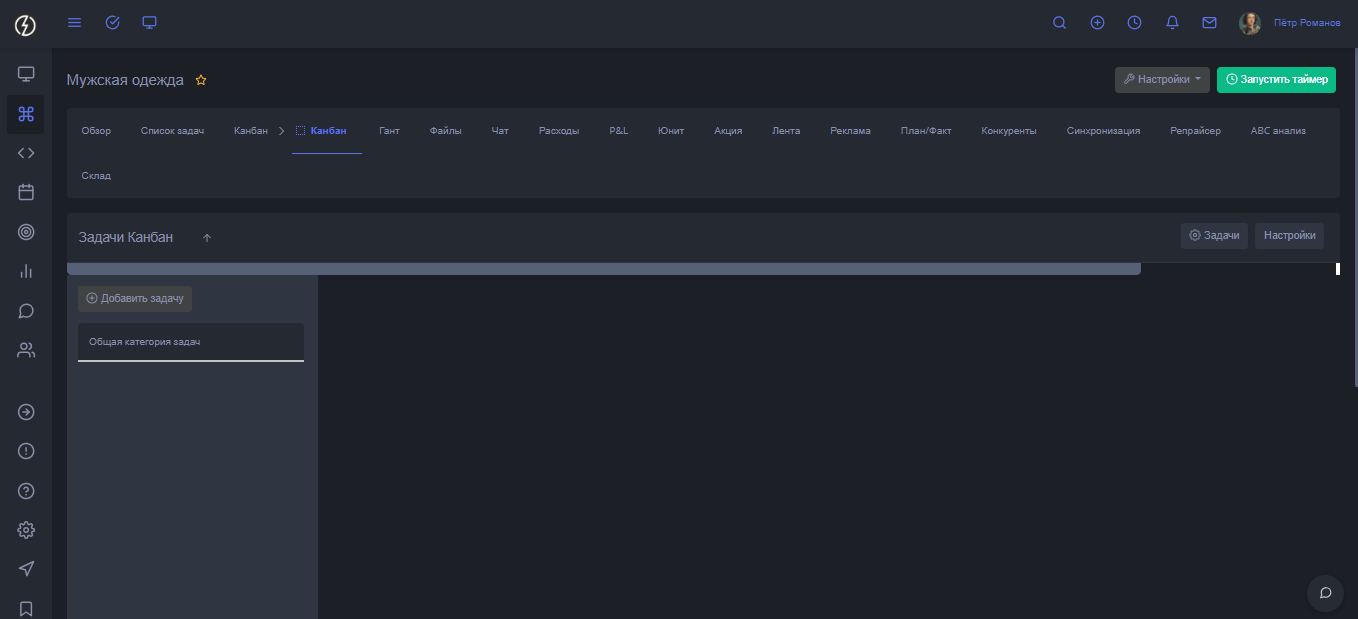This screenshot has height=619, width=1358.
Task: Select the Общая категория задач column header
Action: (190, 342)
